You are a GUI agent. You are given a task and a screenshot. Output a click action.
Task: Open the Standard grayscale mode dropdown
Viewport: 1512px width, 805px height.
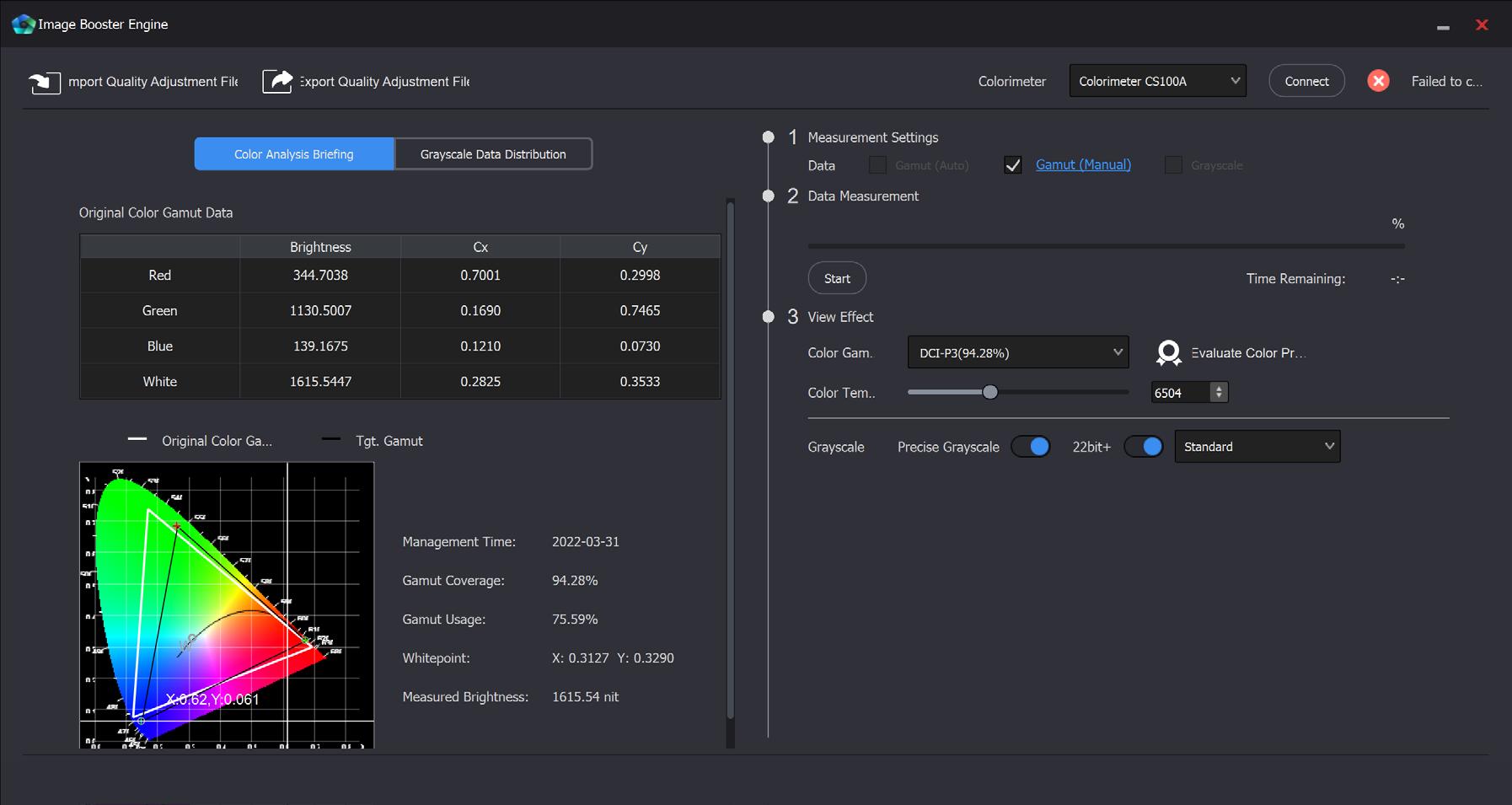(x=1257, y=447)
